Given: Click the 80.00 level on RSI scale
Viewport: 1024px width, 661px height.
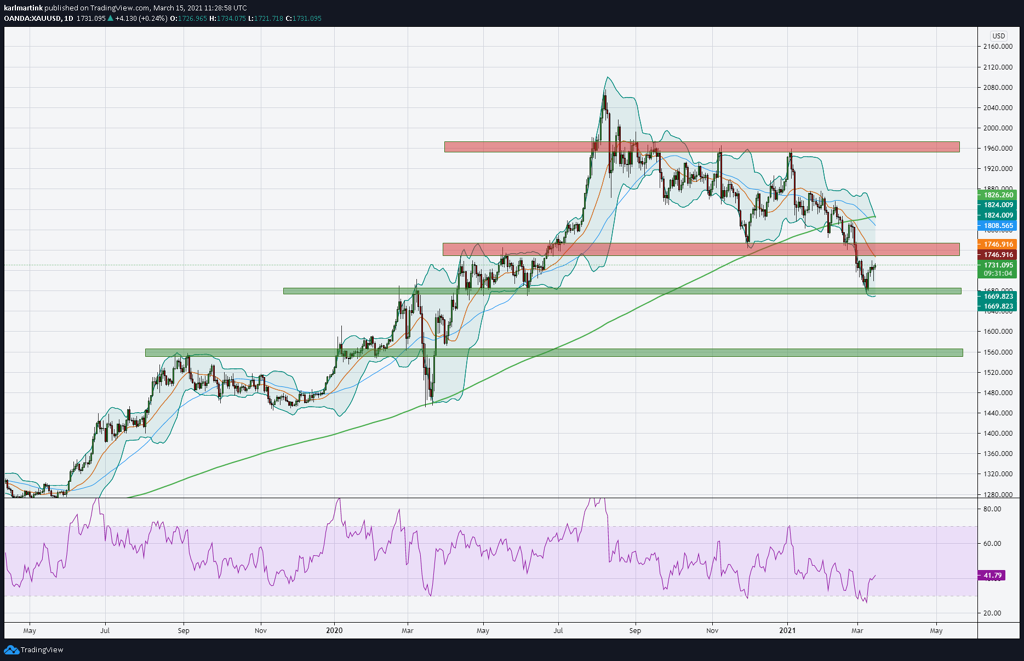Looking at the screenshot, I should (x=992, y=509).
